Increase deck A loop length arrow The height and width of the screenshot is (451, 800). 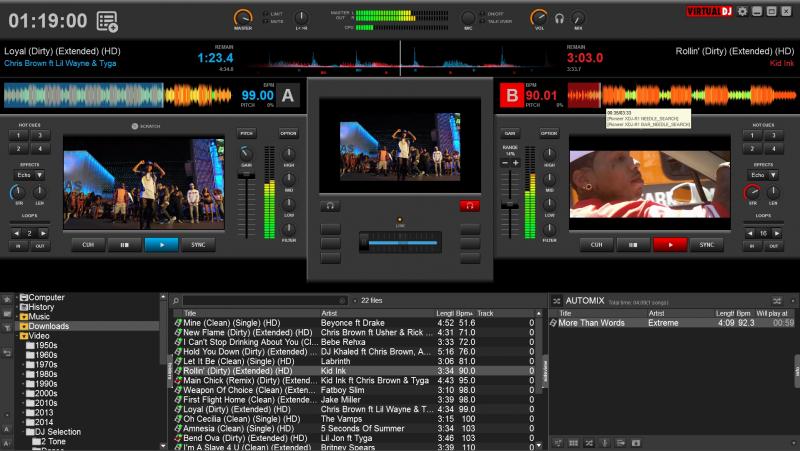tap(43, 233)
